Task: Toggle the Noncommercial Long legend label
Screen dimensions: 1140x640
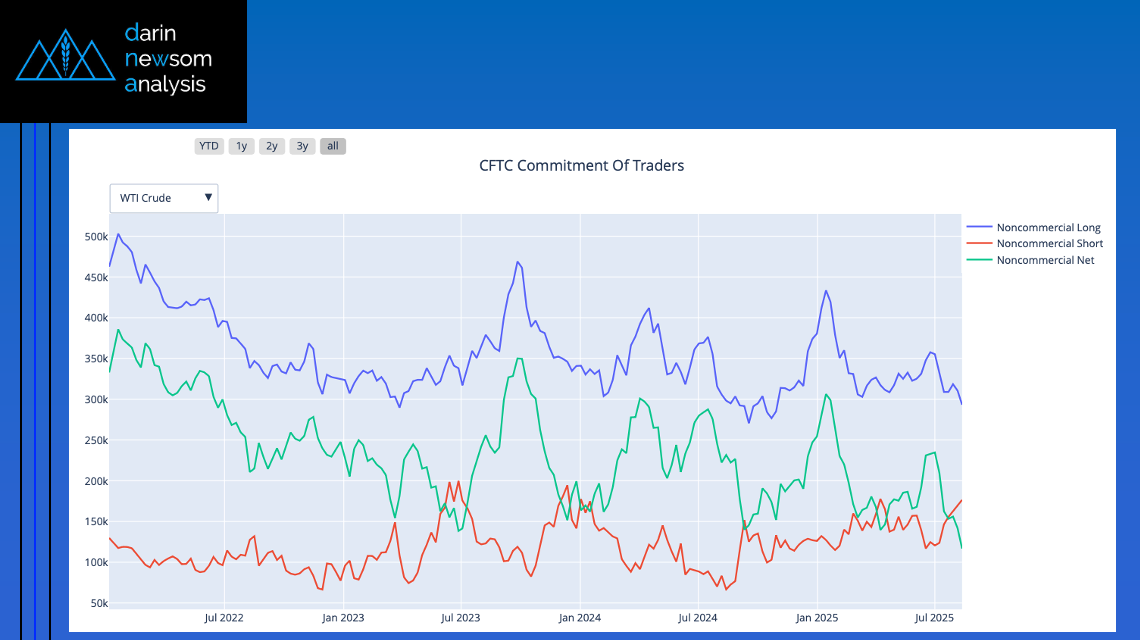Action: [1048, 228]
